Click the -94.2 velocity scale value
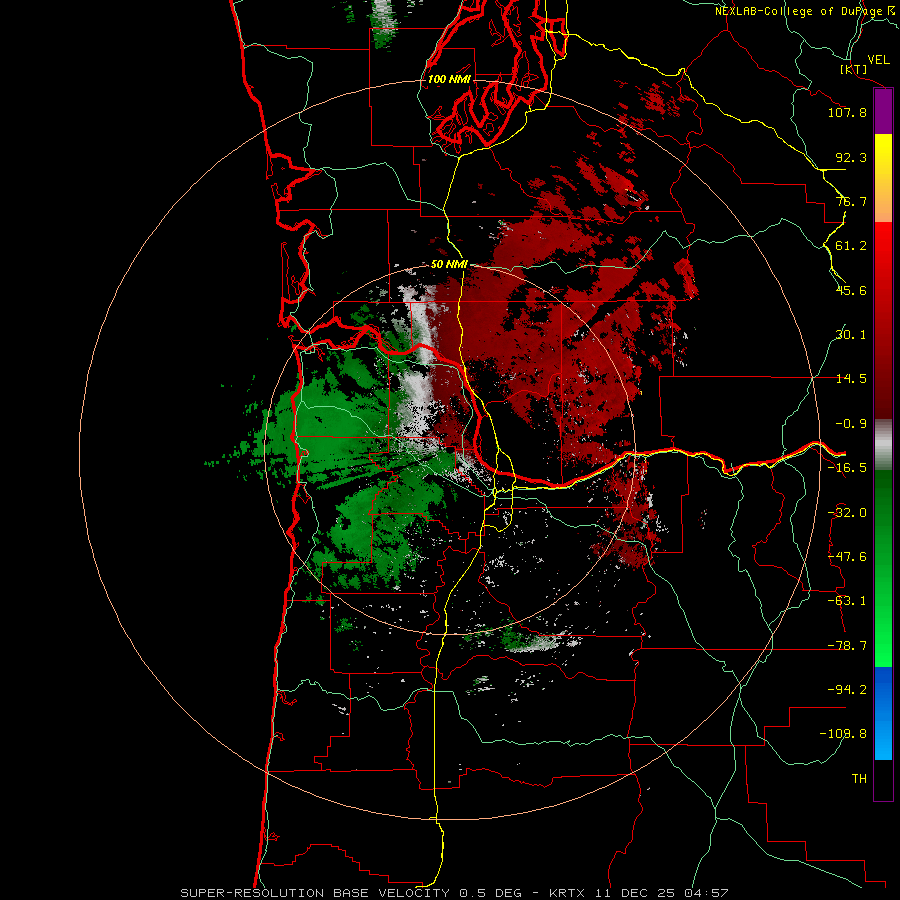900x900 pixels. pyautogui.click(x=847, y=690)
